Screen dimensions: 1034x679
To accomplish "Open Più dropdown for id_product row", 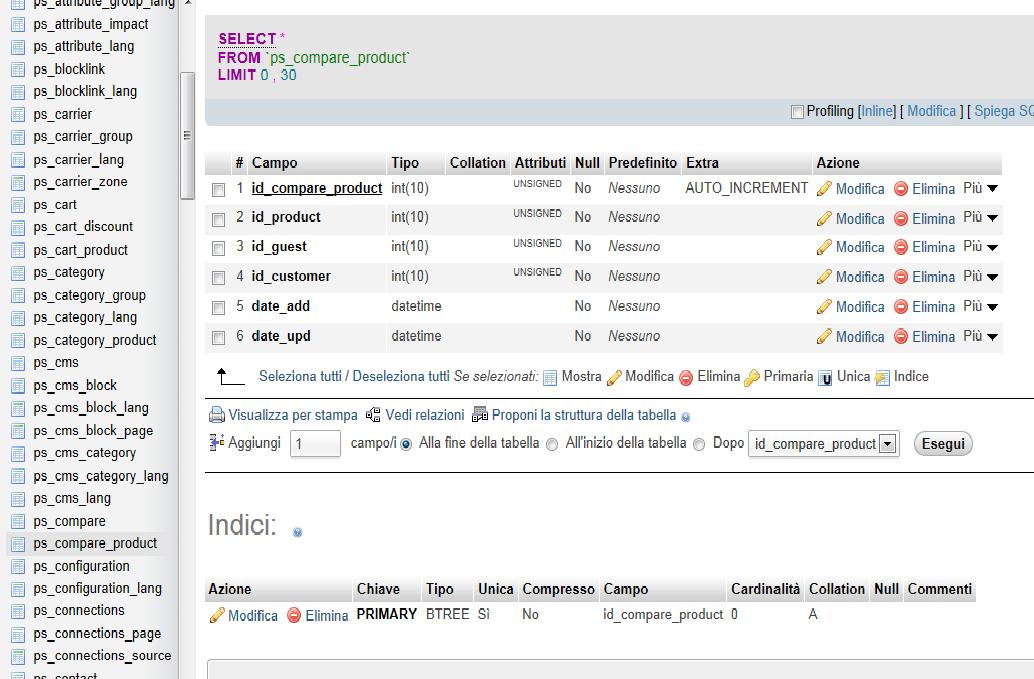I will pyautogui.click(x=981, y=218).
